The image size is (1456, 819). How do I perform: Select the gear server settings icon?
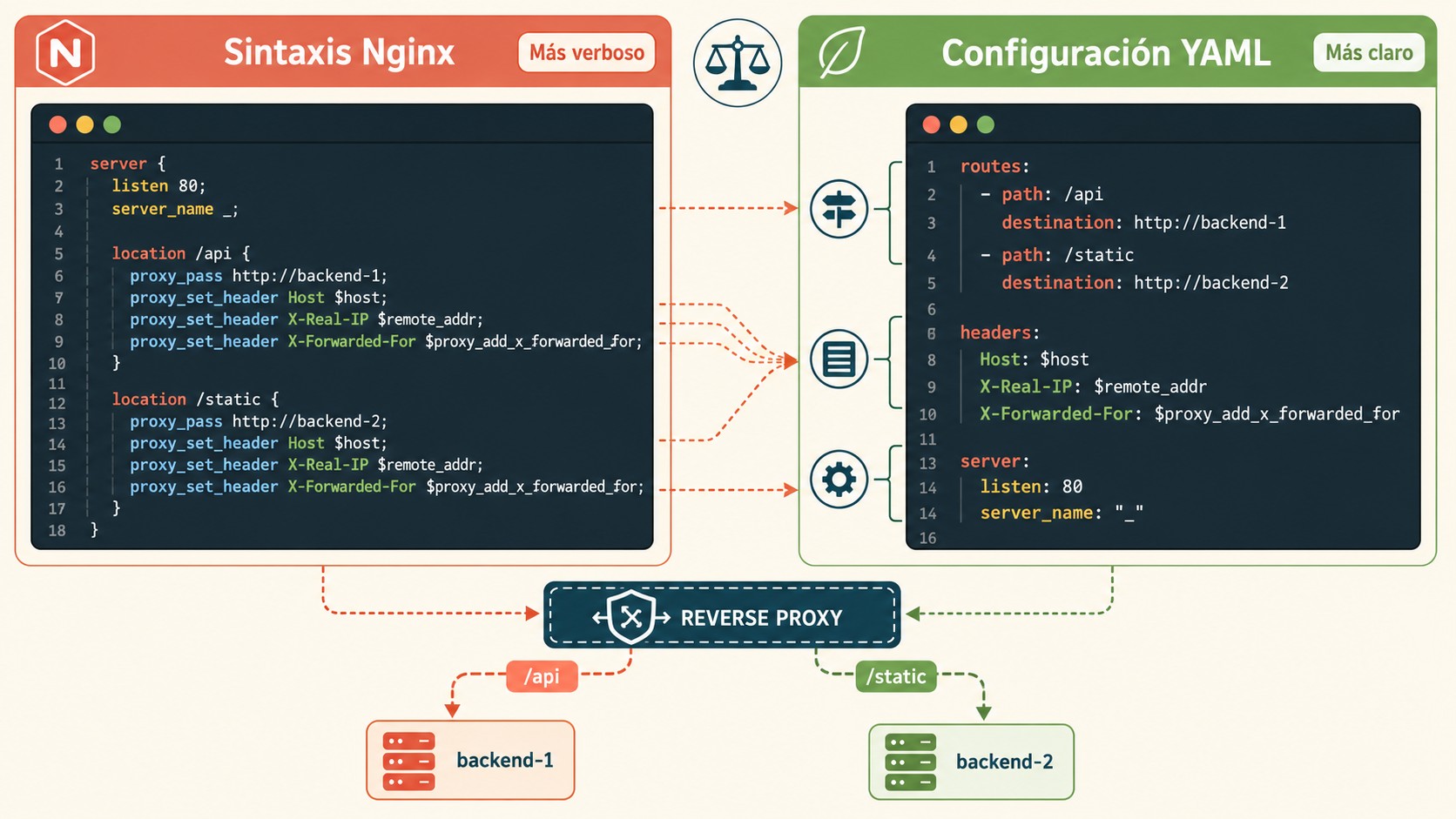[839, 480]
